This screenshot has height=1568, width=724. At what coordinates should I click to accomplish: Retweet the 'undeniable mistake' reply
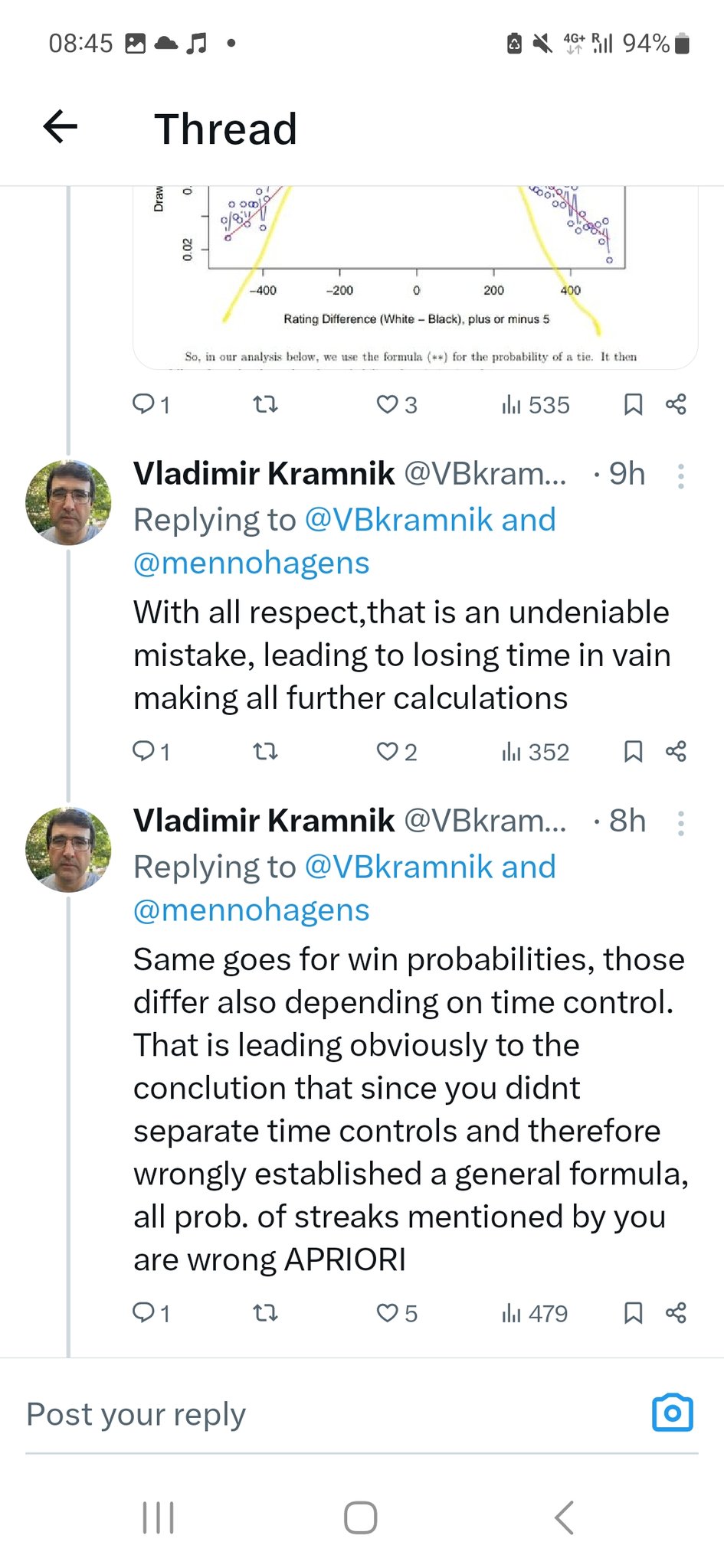coord(265,752)
